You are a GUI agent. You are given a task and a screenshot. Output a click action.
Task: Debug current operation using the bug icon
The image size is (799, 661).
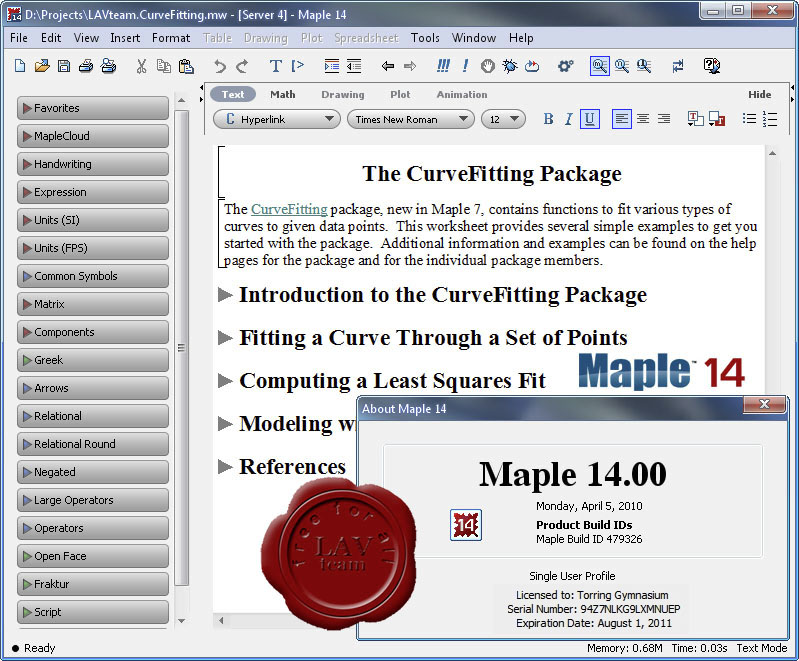(510, 66)
